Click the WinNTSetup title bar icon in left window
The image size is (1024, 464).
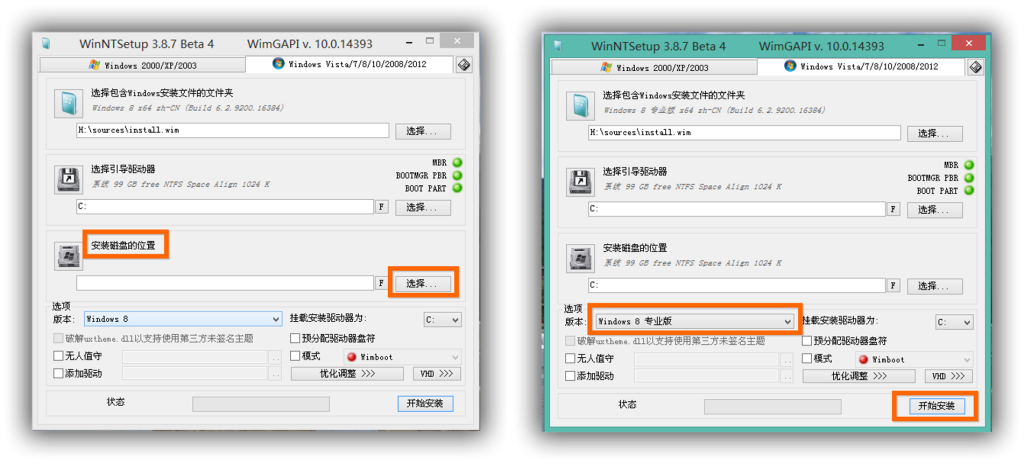click(46, 44)
